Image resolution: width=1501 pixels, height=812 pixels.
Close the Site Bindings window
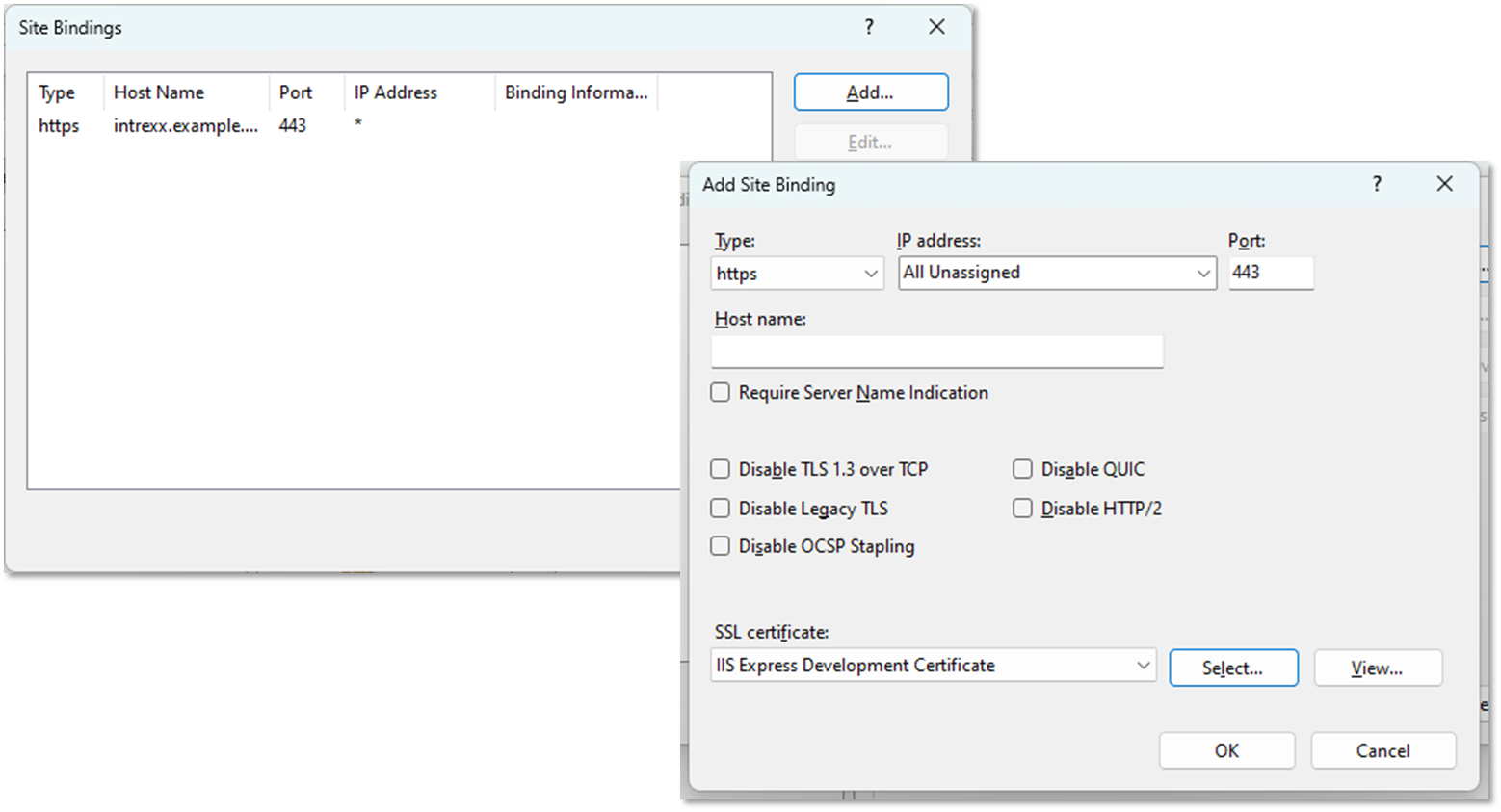click(936, 27)
